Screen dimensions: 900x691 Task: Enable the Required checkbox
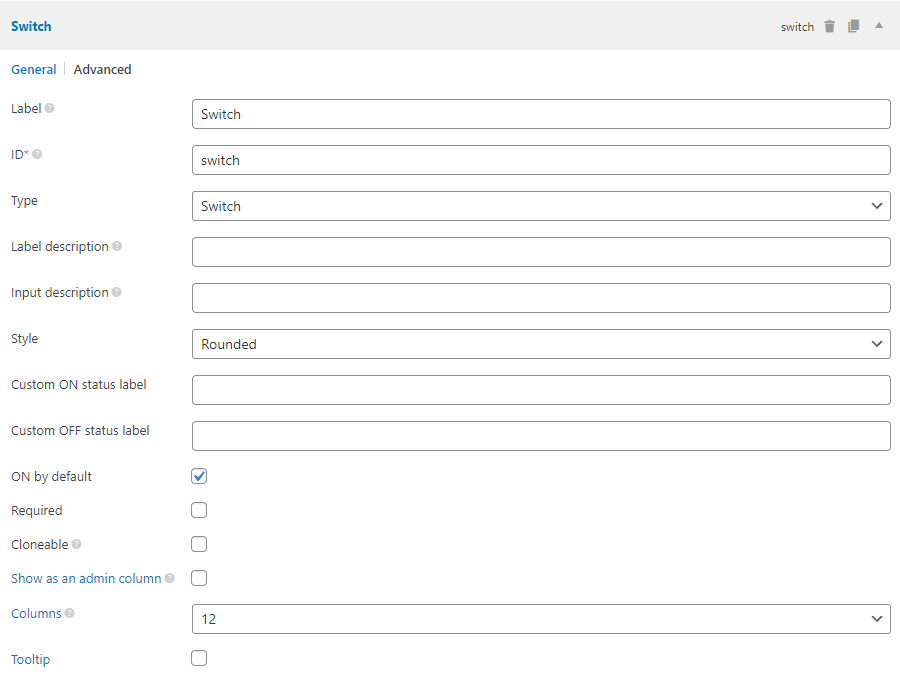(199, 511)
